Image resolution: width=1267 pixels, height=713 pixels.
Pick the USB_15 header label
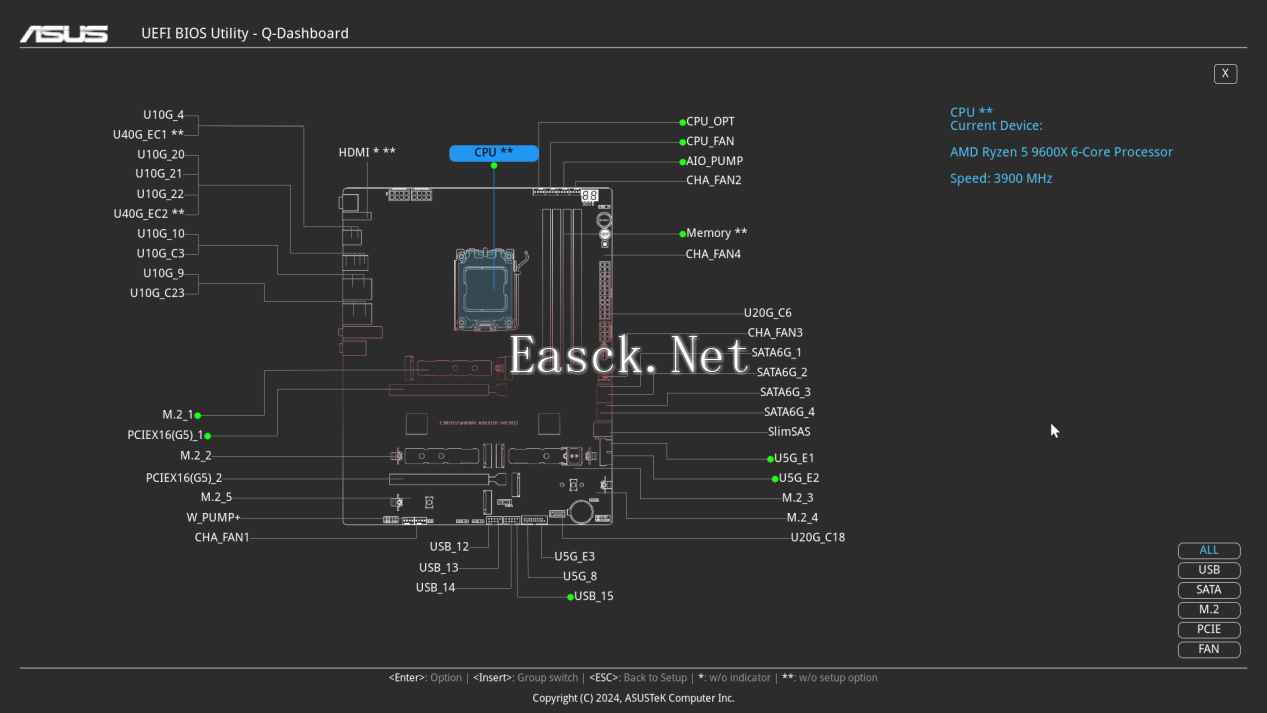594,596
